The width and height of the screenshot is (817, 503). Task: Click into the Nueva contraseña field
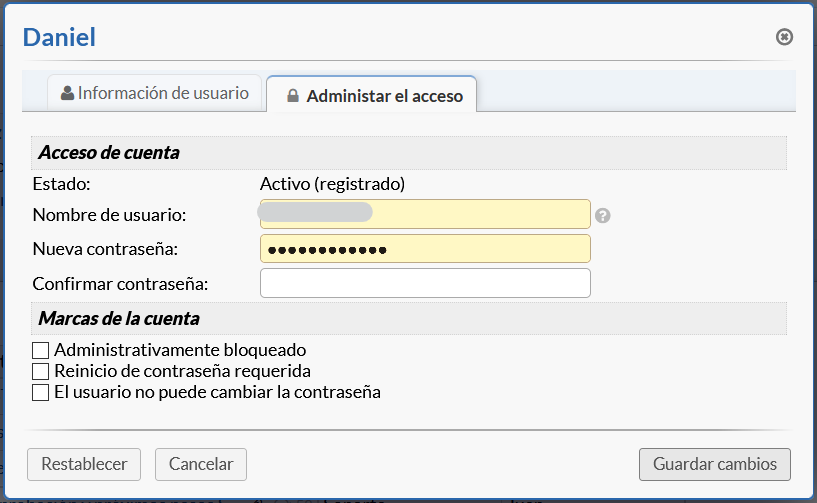point(425,249)
